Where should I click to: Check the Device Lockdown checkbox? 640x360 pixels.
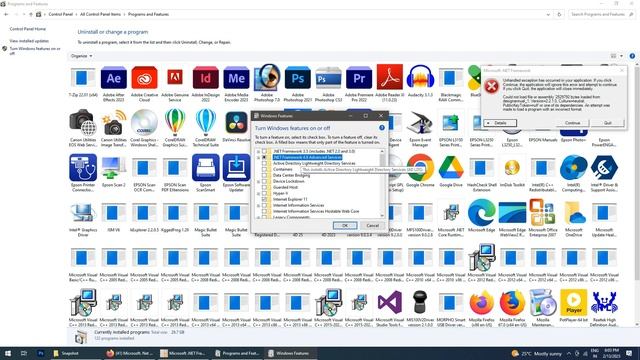(x=264, y=181)
